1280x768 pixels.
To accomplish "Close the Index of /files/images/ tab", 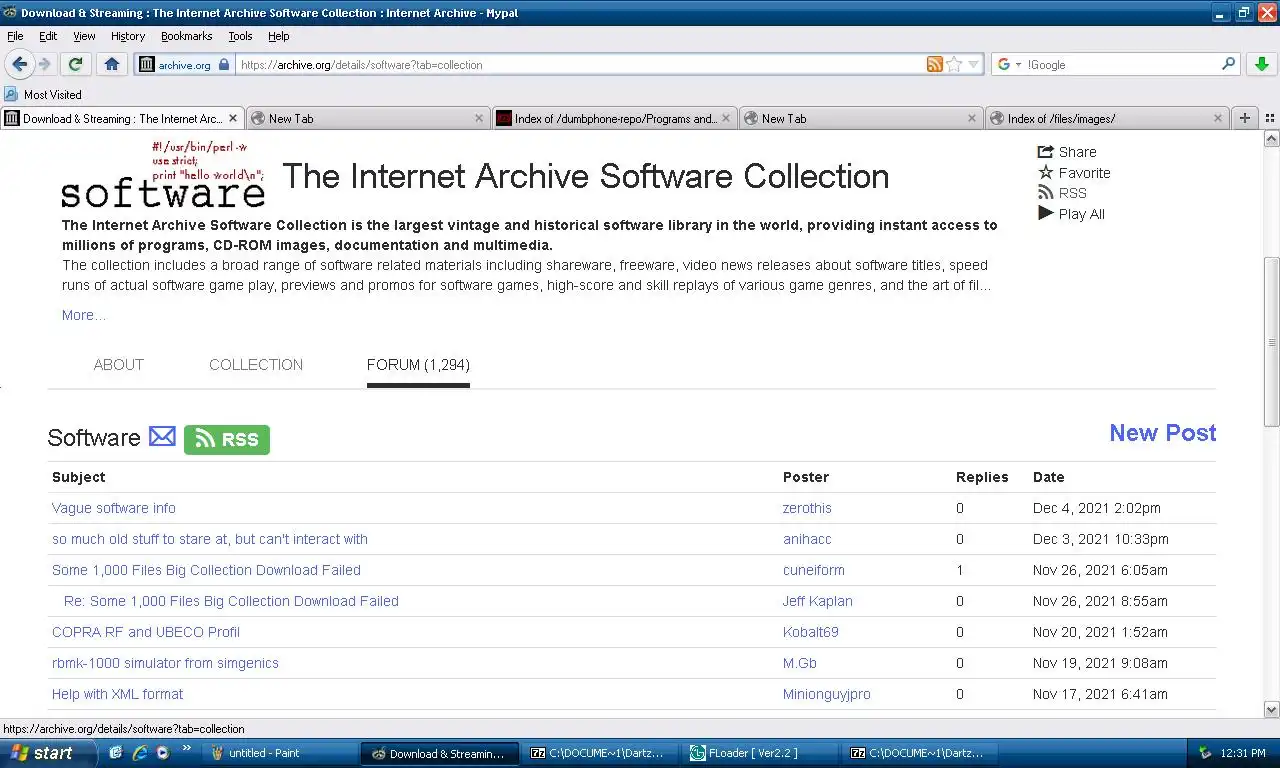I will (x=1217, y=118).
